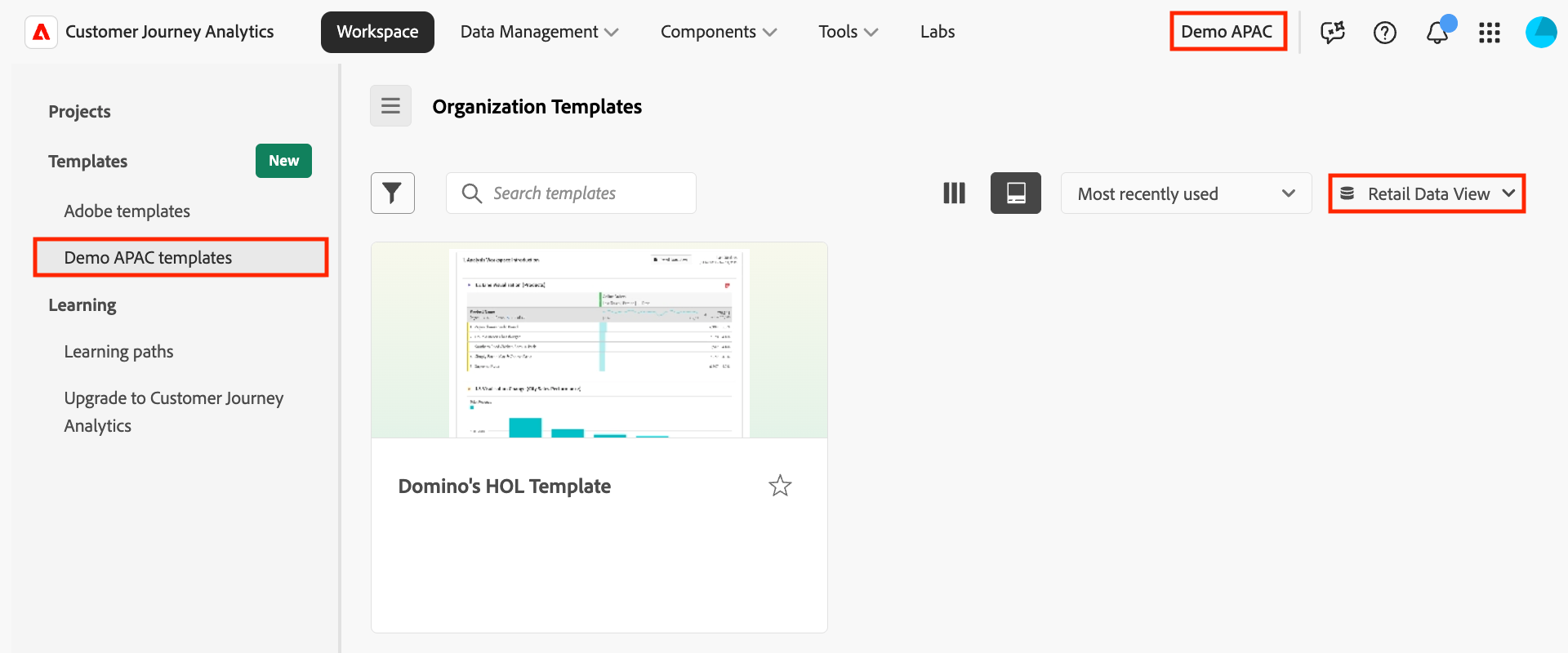Screen dimensions: 1568x653
Task: Expand the Tools menu
Action: tap(849, 32)
